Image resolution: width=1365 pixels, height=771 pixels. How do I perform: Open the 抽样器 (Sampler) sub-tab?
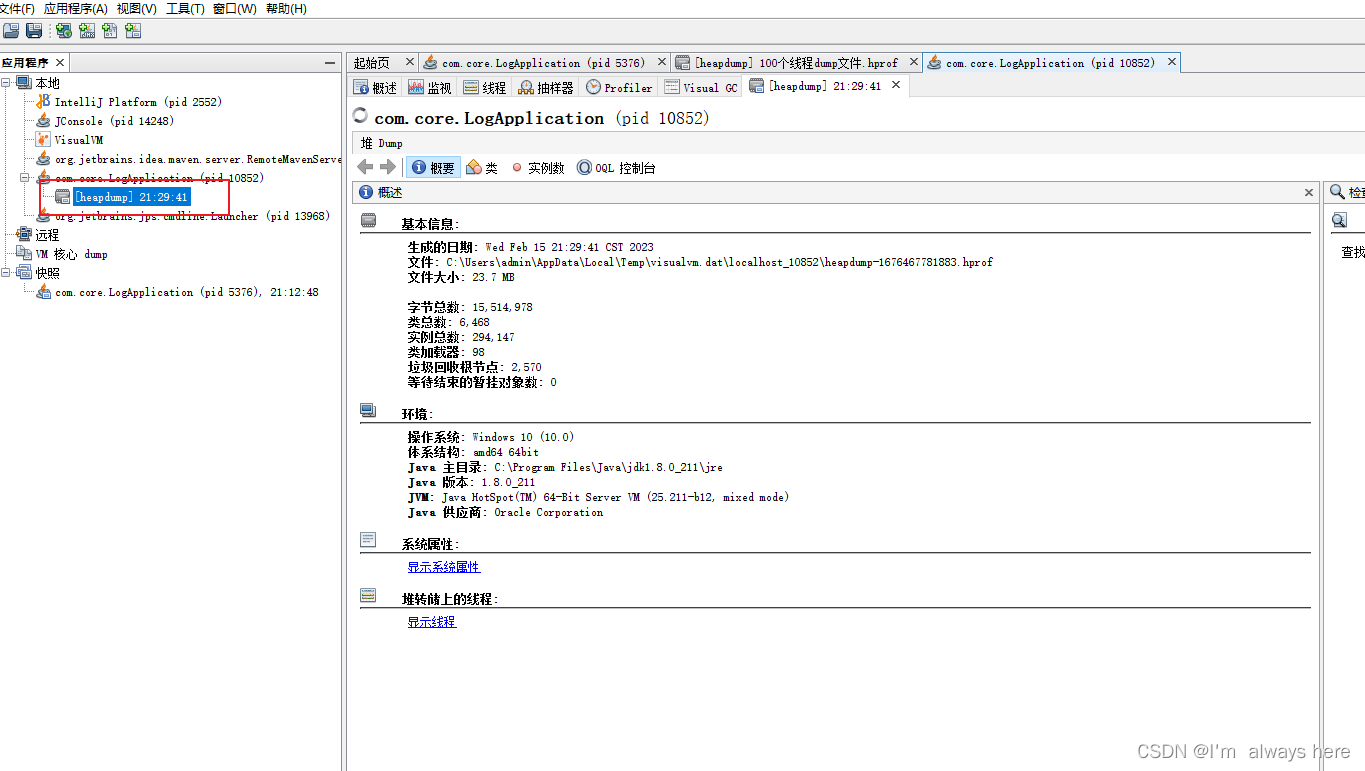pos(546,88)
